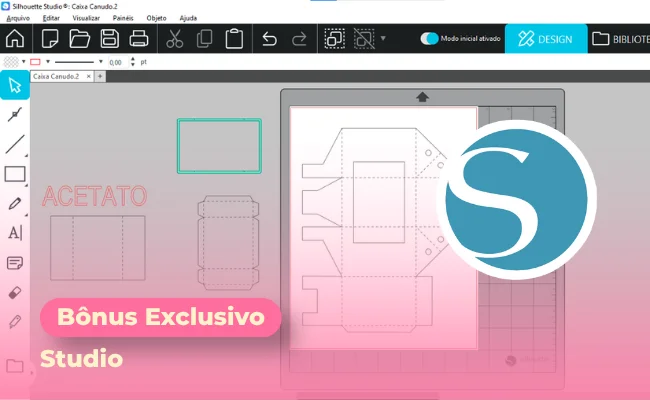Switch to the DESIGN view
This screenshot has width=650, height=400.
[x=546, y=39]
